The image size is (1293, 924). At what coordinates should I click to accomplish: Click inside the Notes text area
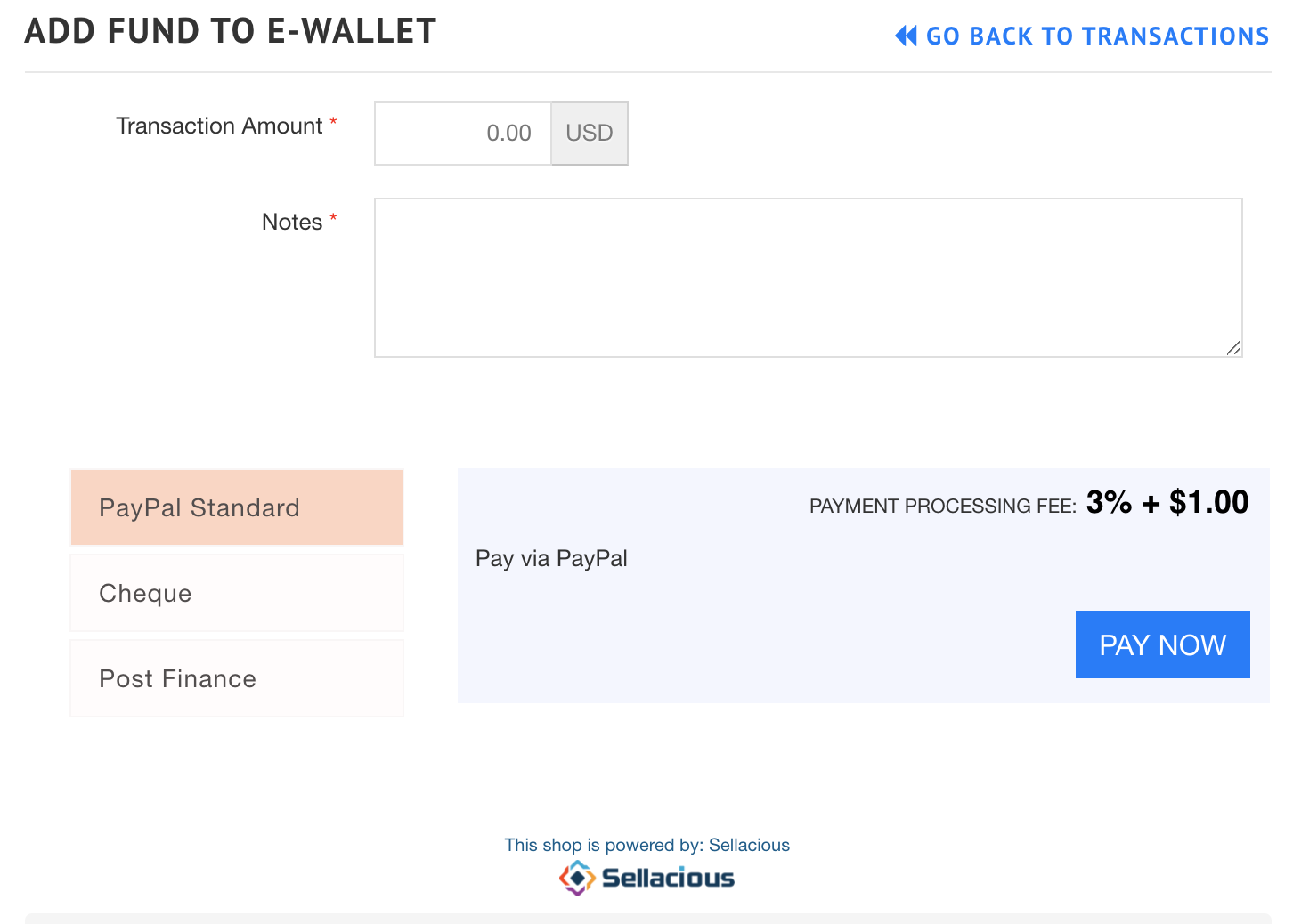click(x=809, y=278)
